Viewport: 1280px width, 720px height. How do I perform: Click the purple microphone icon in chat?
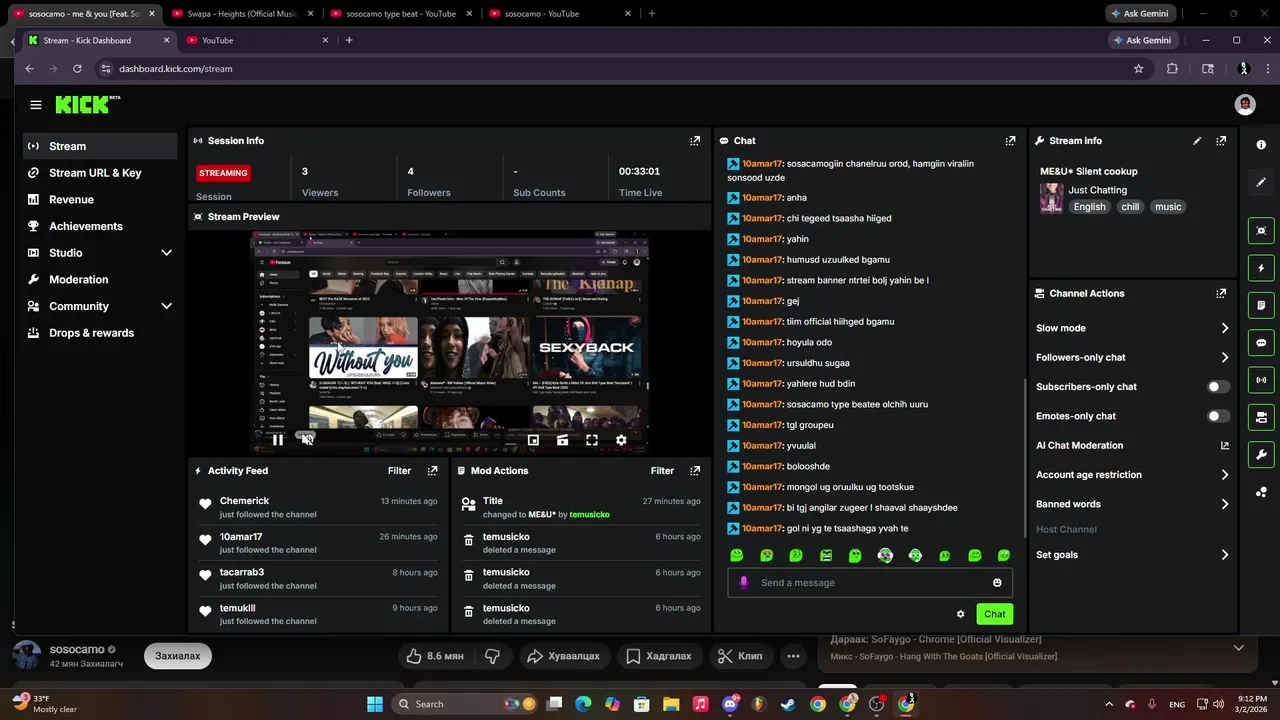743,582
